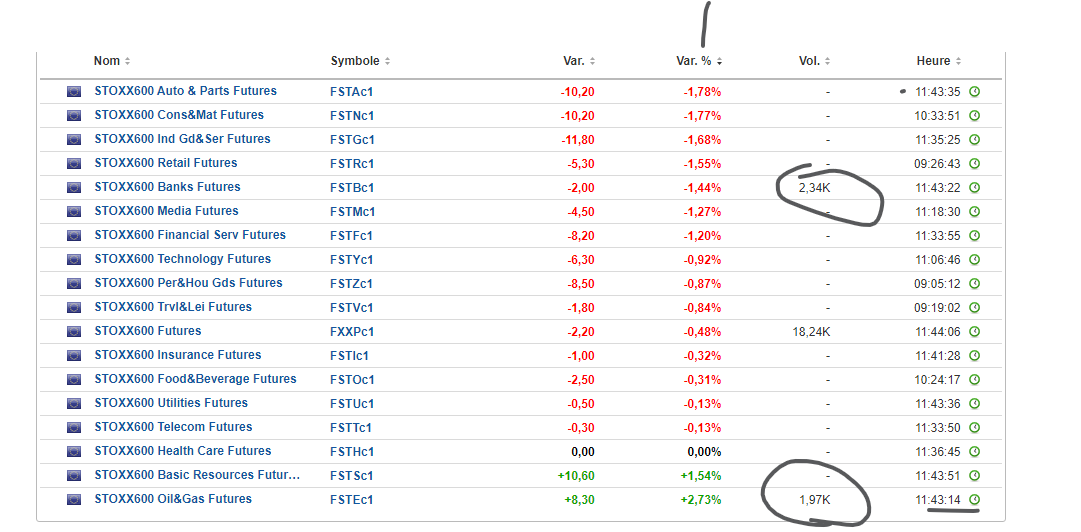Click the EU flag beside Telecom Futures

pyautogui.click(x=74, y=427)
